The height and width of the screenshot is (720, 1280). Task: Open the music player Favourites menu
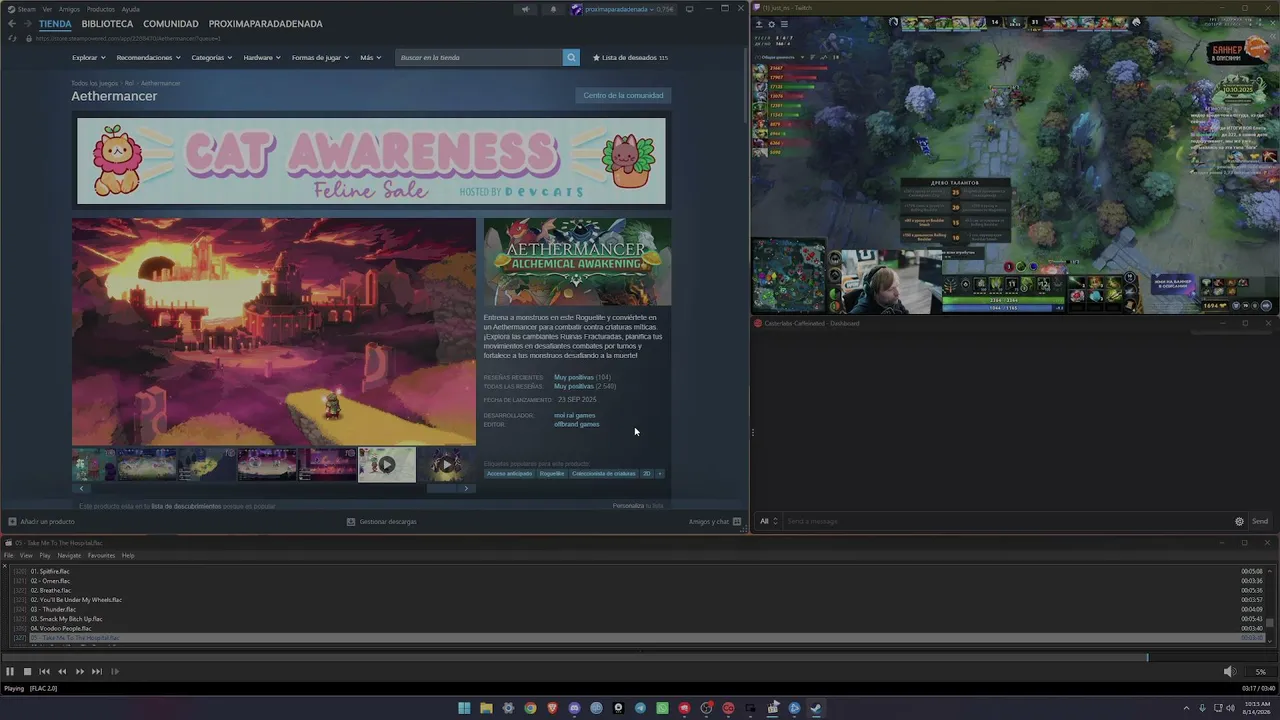click(x=101, y=556)
